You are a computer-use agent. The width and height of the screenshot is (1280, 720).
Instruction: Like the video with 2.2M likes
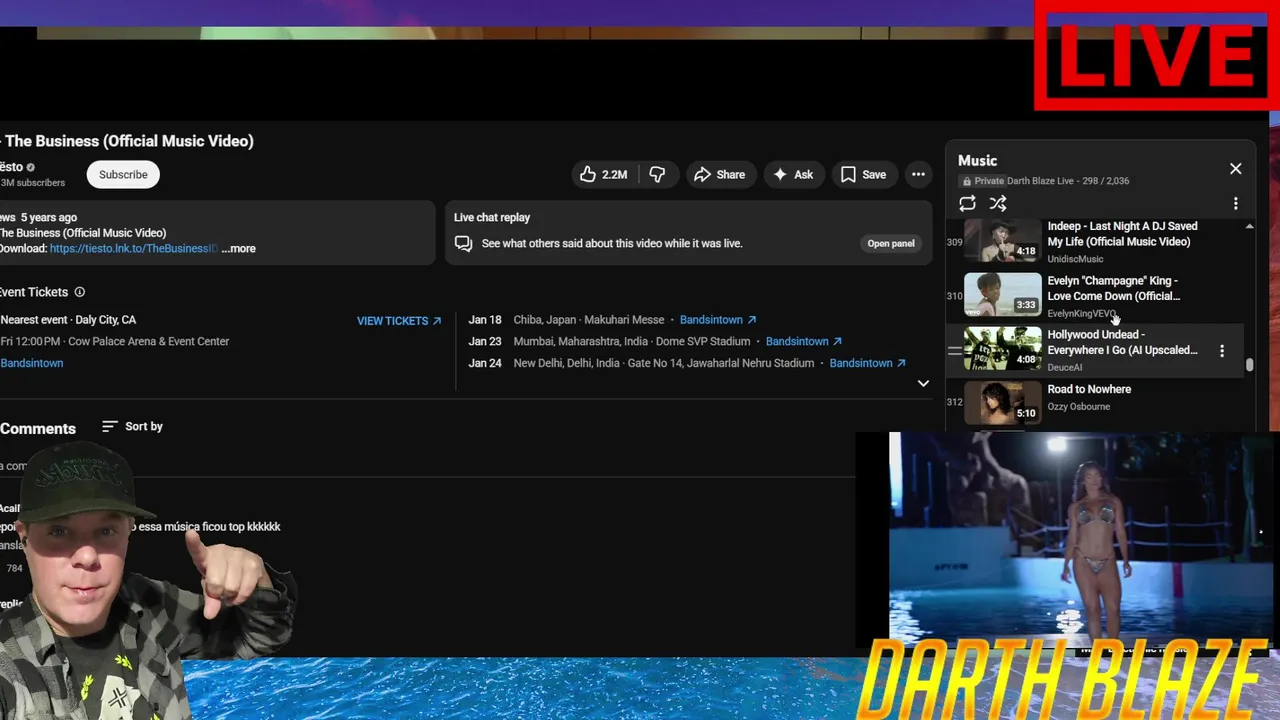pos(604,174)
